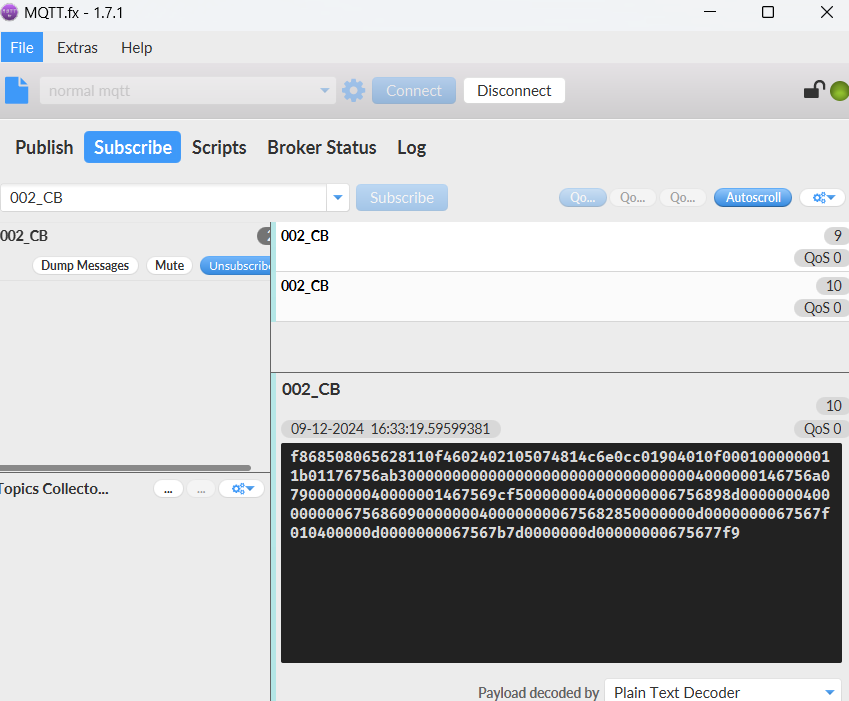The image size is (849, 701).
Task: Switch to the Publish tab
Action: click(44, 147)
